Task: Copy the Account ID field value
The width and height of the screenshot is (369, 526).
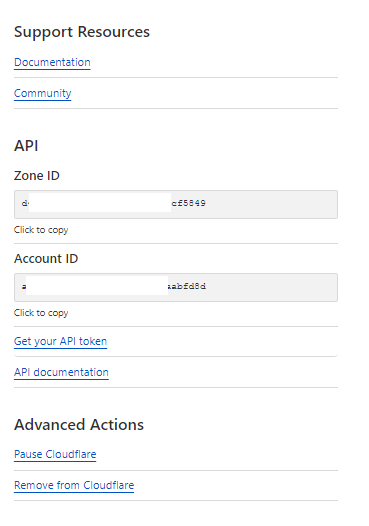Action: point(176,287)
